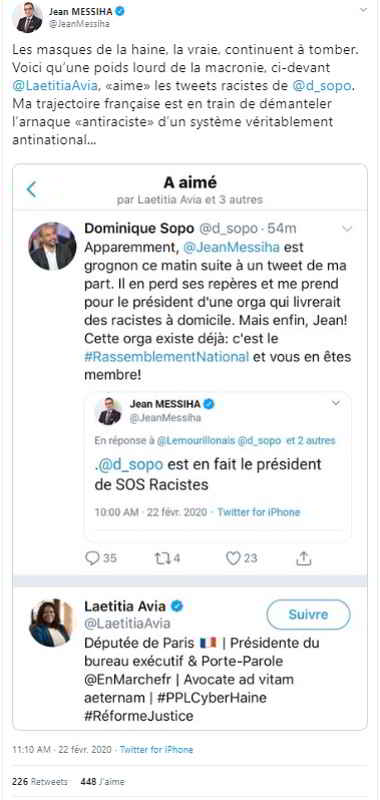Click the @d_sopo mention in the main tweet text
380x800 pixels.
322,86
